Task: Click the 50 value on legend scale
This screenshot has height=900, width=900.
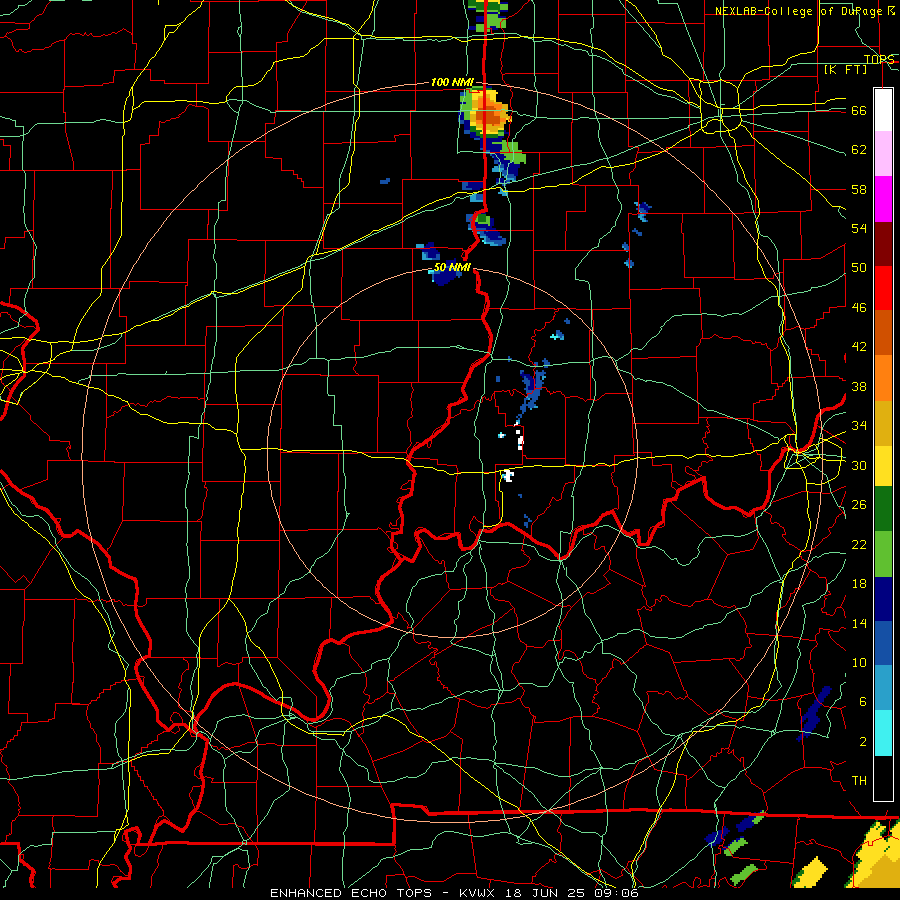Action: [x=859, y=267]
